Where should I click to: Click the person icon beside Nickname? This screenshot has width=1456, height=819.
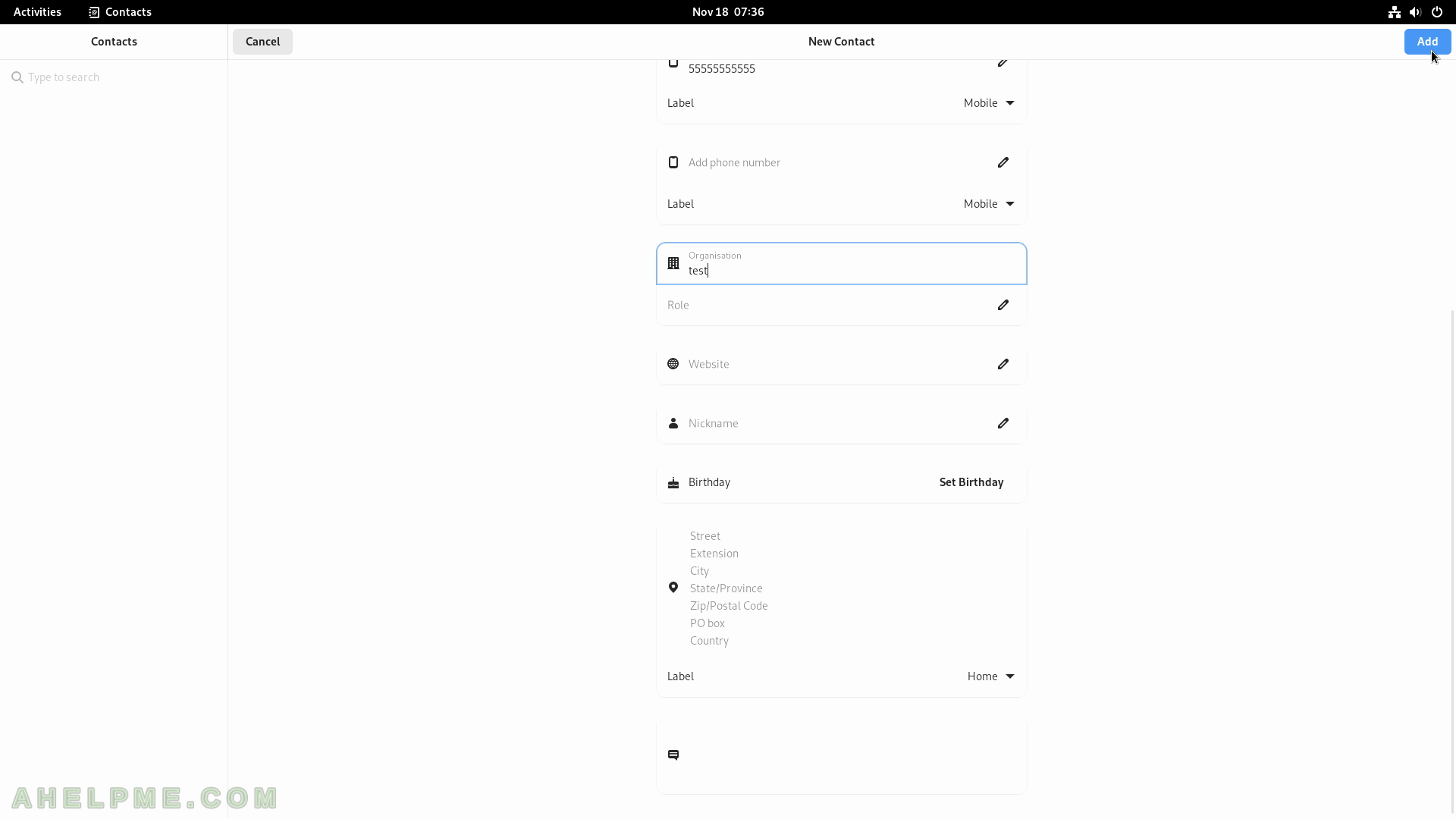coord(673,423)
